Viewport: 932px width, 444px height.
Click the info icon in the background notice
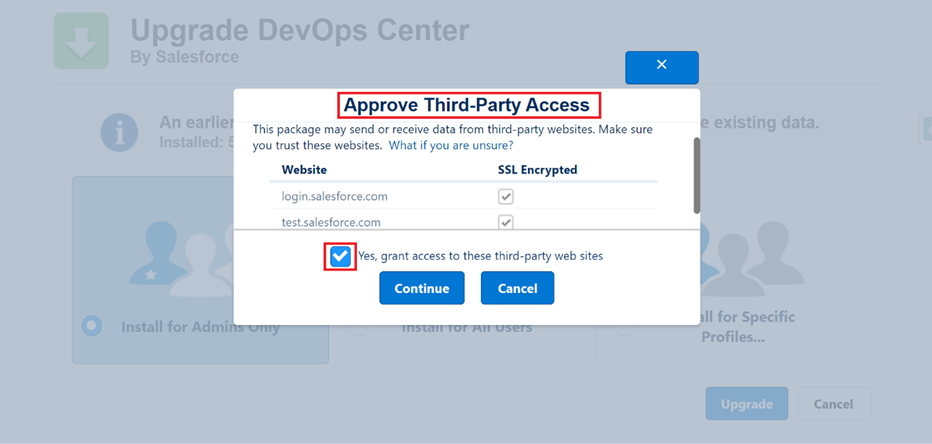point(119,133)
